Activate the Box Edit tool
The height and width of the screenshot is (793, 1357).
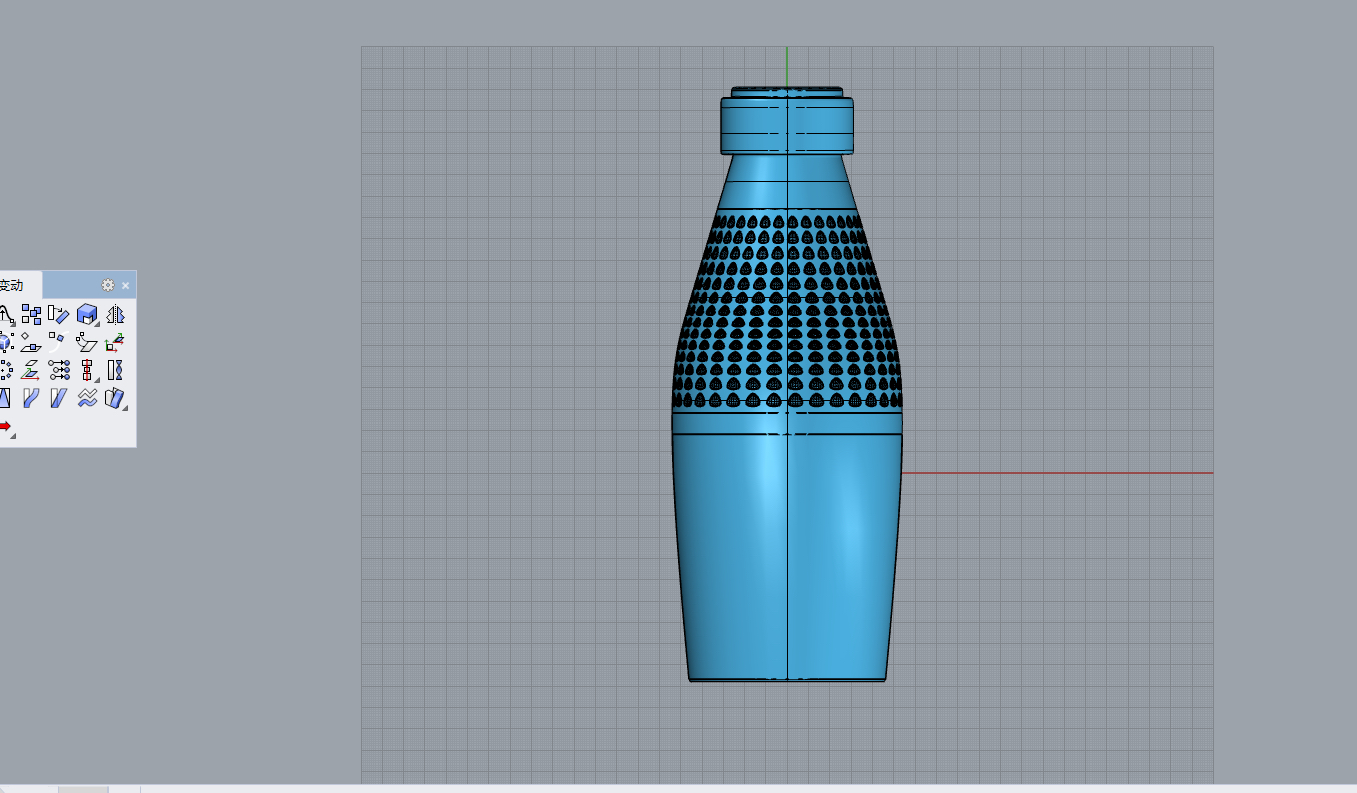(86, 314)
